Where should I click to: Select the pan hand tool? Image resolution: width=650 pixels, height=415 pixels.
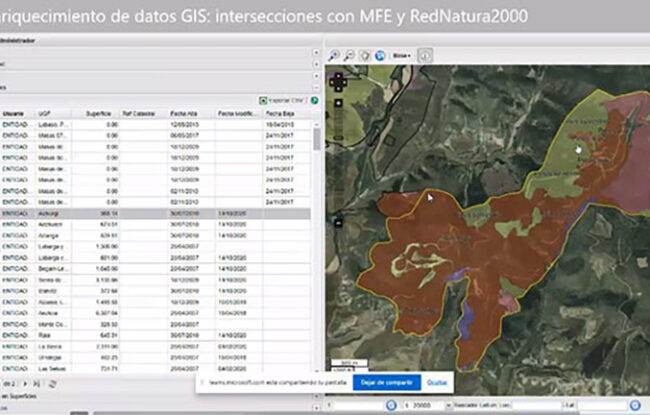(364, 56)
